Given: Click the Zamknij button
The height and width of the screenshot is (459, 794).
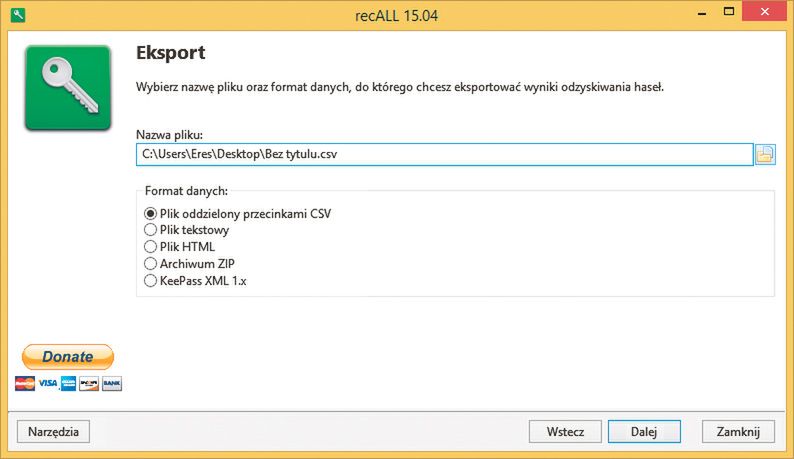Looking at the screenshot, I should [x=738, y=432].
